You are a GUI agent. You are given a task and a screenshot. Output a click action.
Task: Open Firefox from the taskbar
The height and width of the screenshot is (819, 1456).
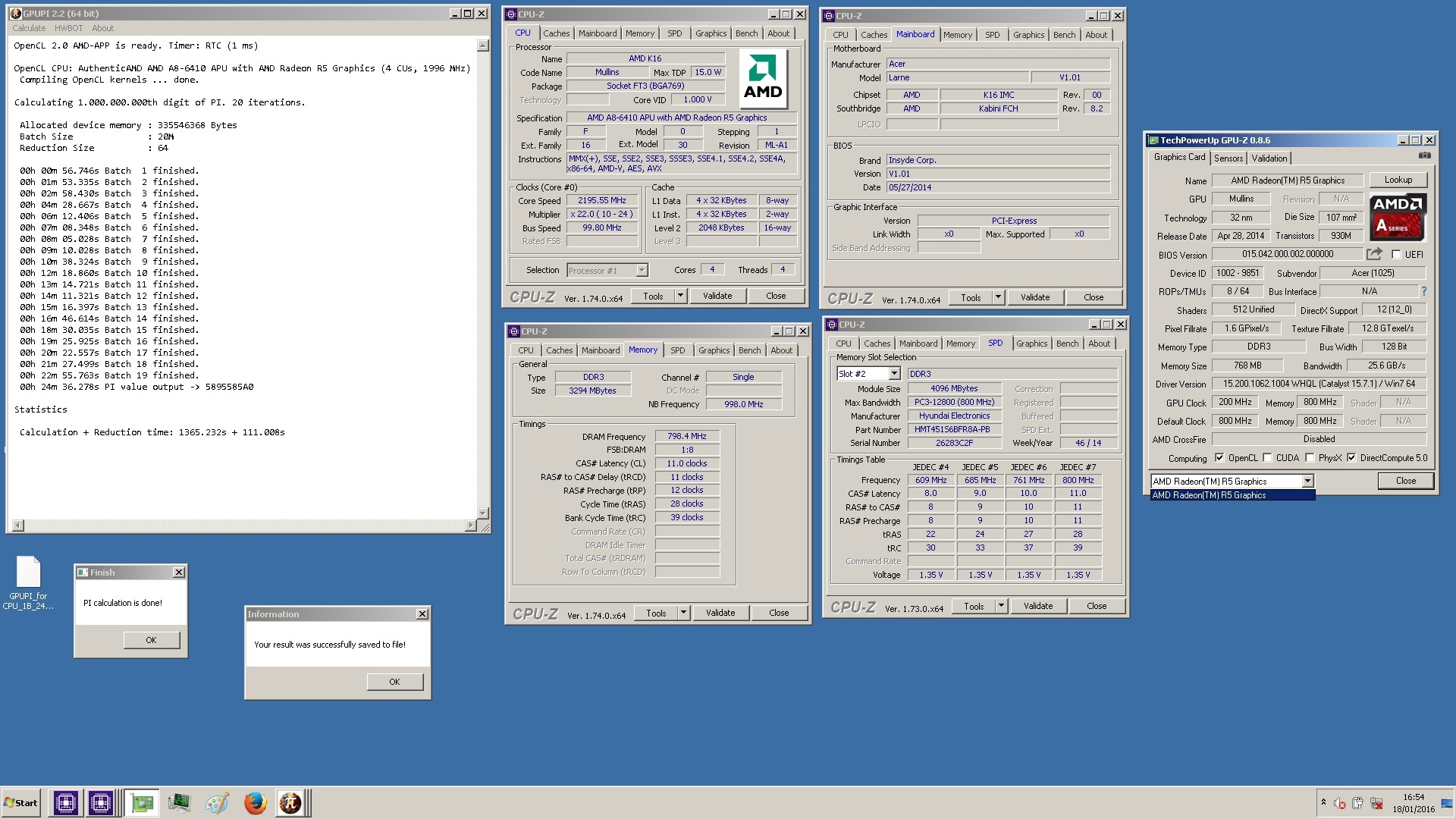255,803
